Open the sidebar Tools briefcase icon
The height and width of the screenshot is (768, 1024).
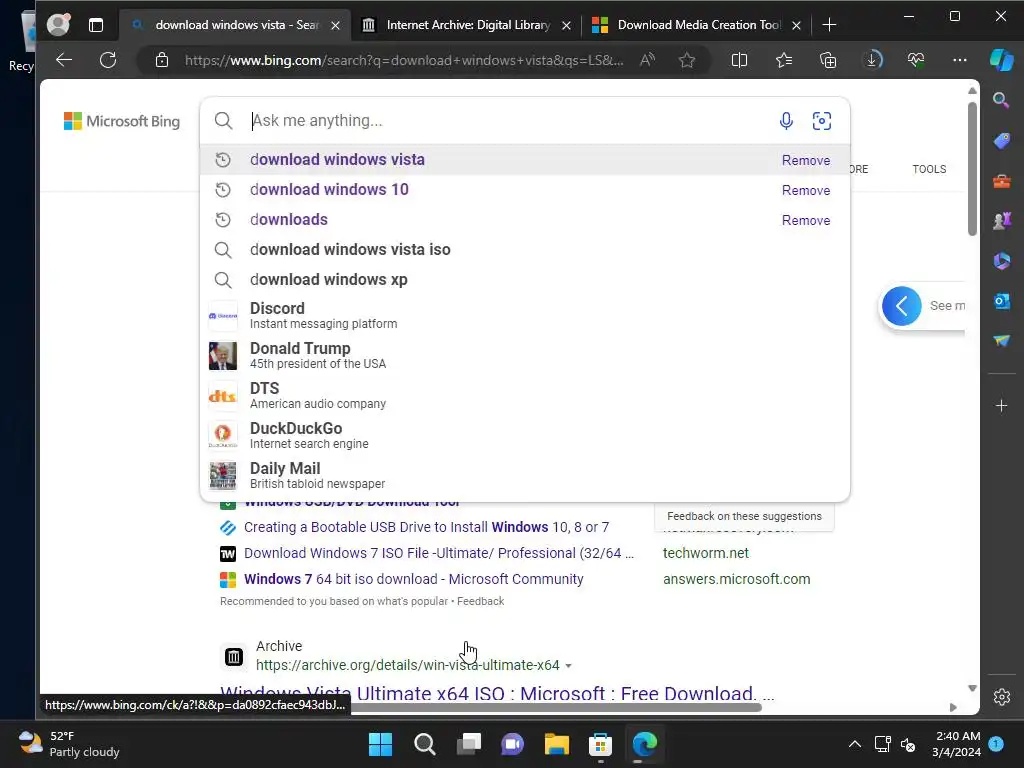(1001, 181)
